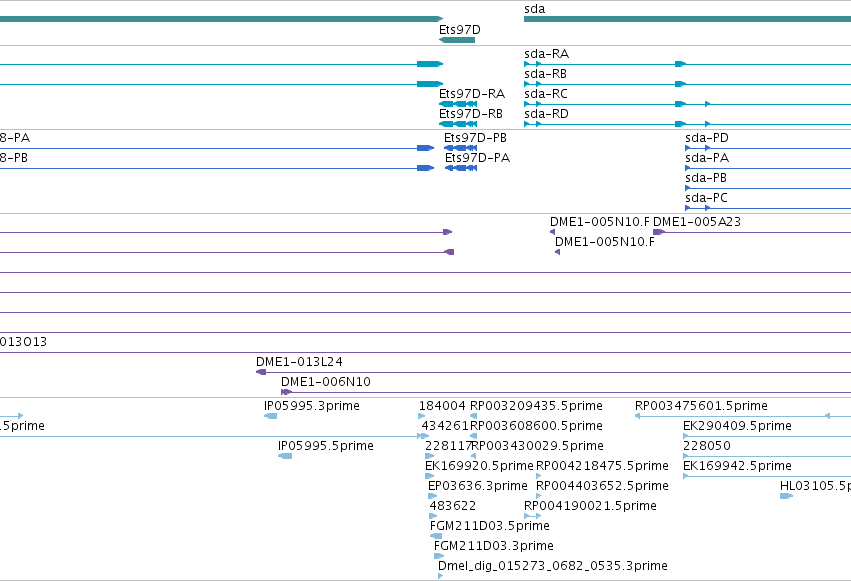
Task: Click the 434261 feature label
Action: tap(445, 426)
